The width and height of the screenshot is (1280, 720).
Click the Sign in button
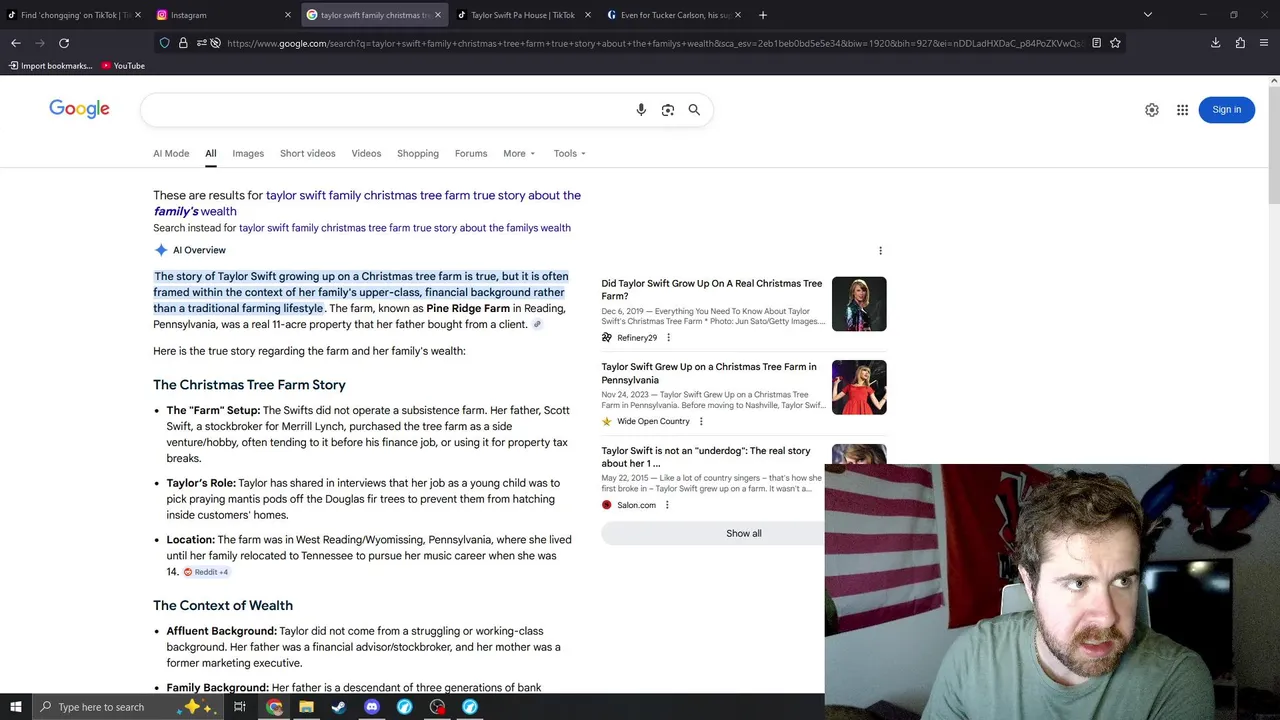(x=1226, y=110)
